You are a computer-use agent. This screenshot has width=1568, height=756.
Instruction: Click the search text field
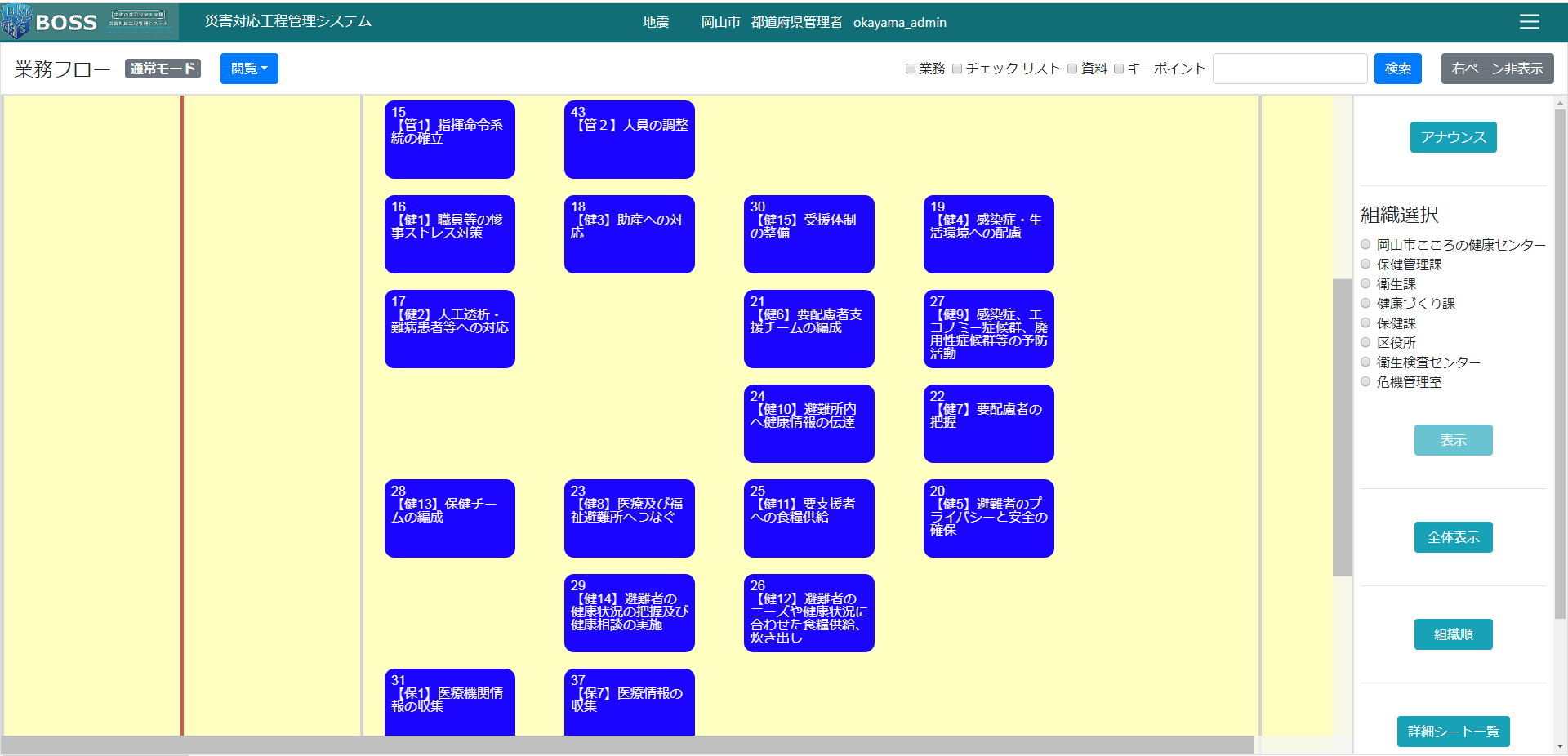click(x=1290, y=69)
